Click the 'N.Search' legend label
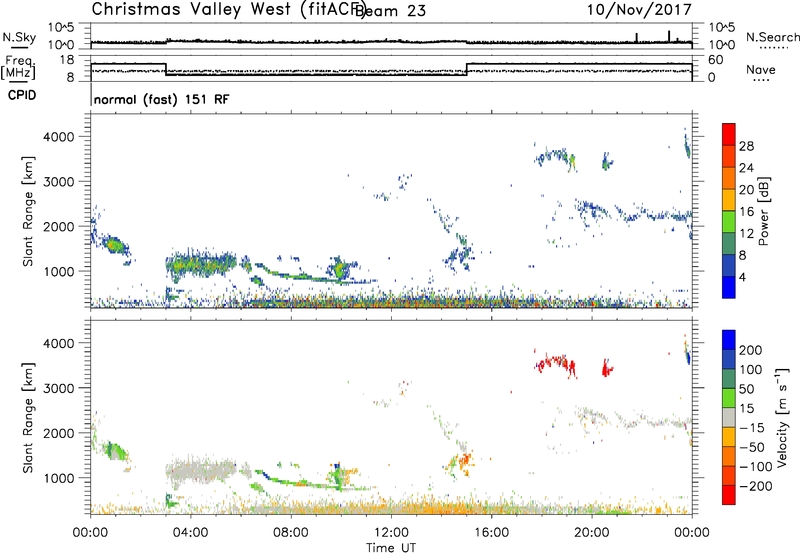 click(772, 37)
